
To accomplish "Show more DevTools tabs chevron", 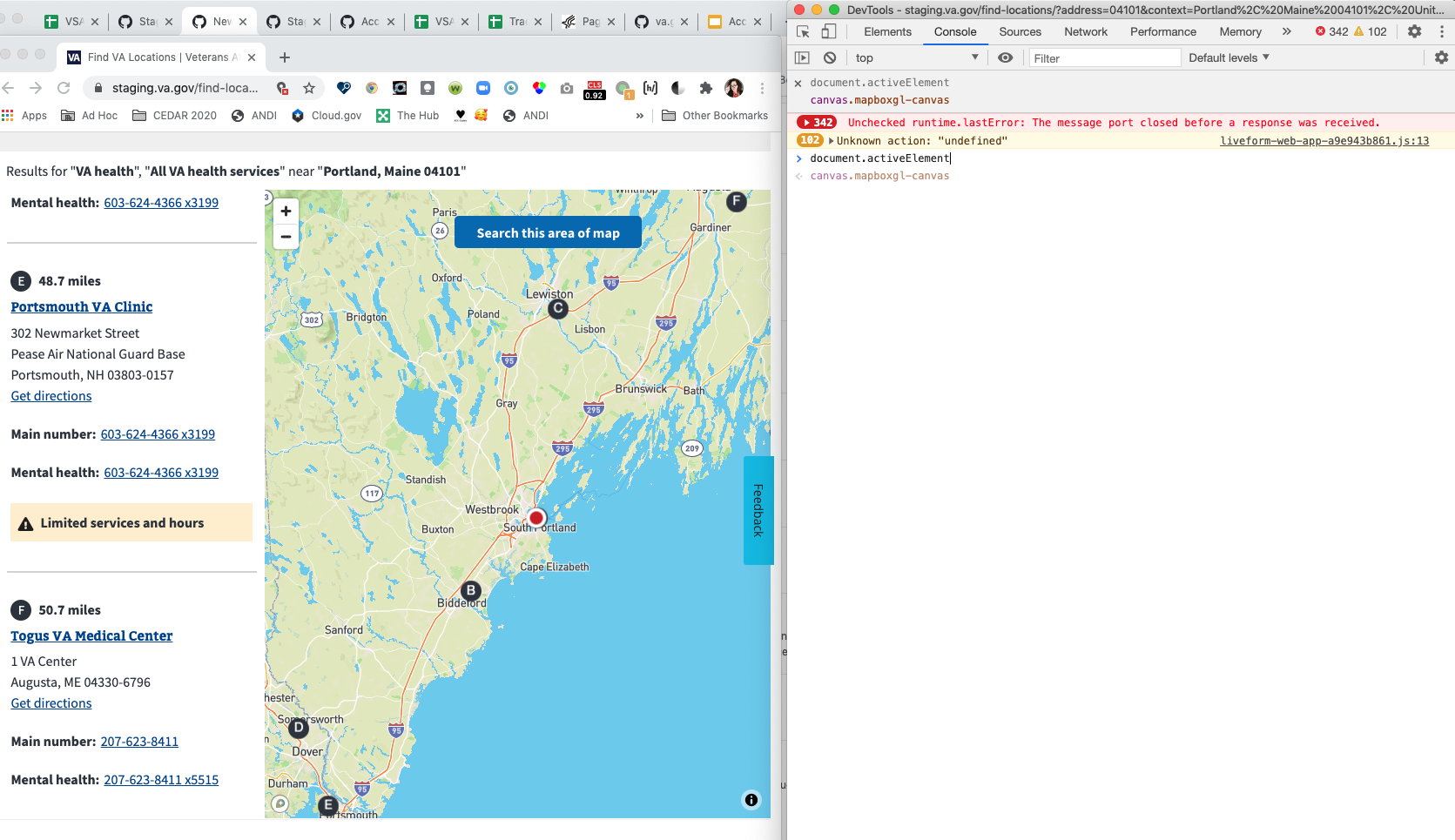I will pos(1287,31).
